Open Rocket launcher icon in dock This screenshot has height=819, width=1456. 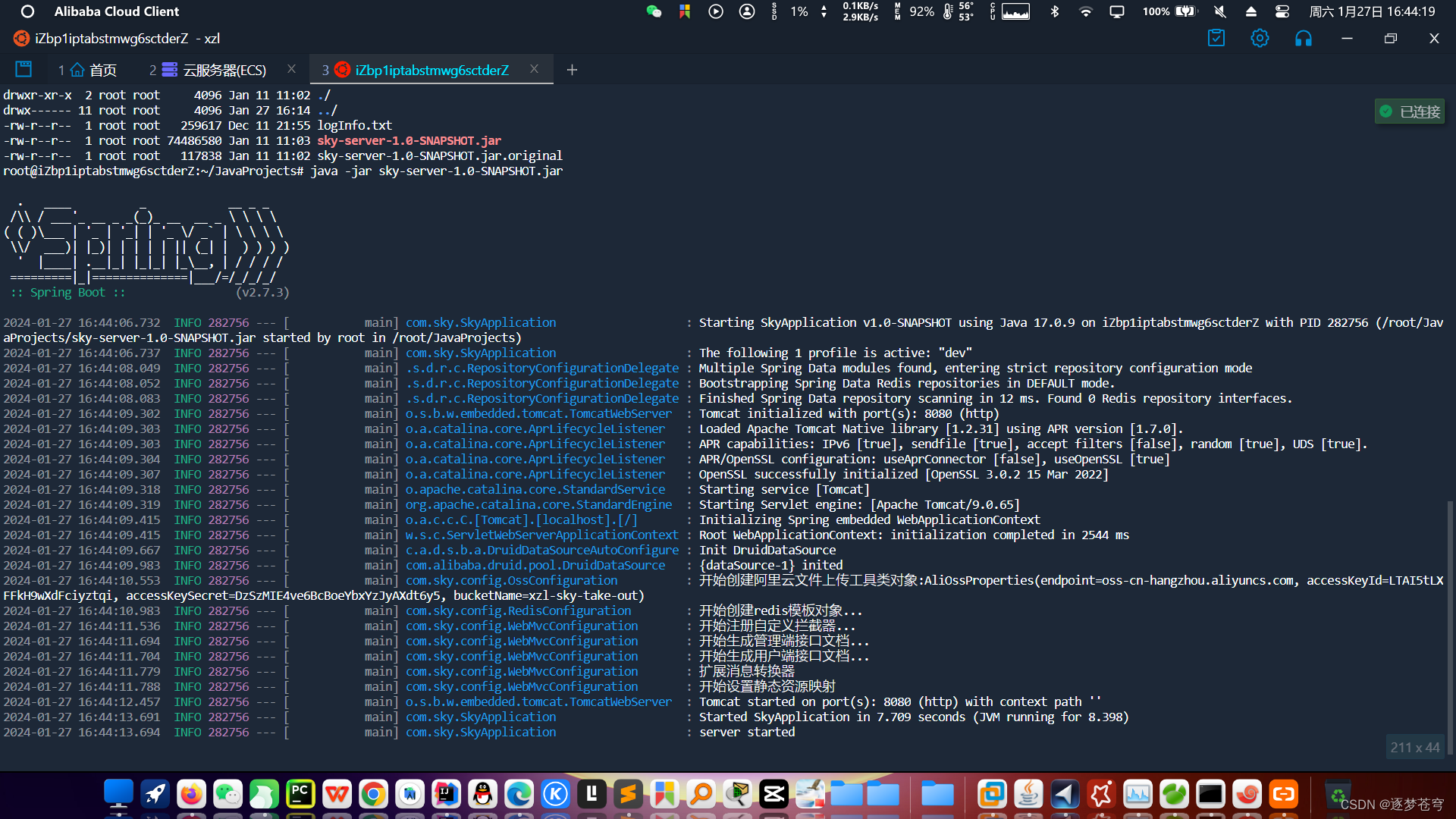[x=155, y=794]
